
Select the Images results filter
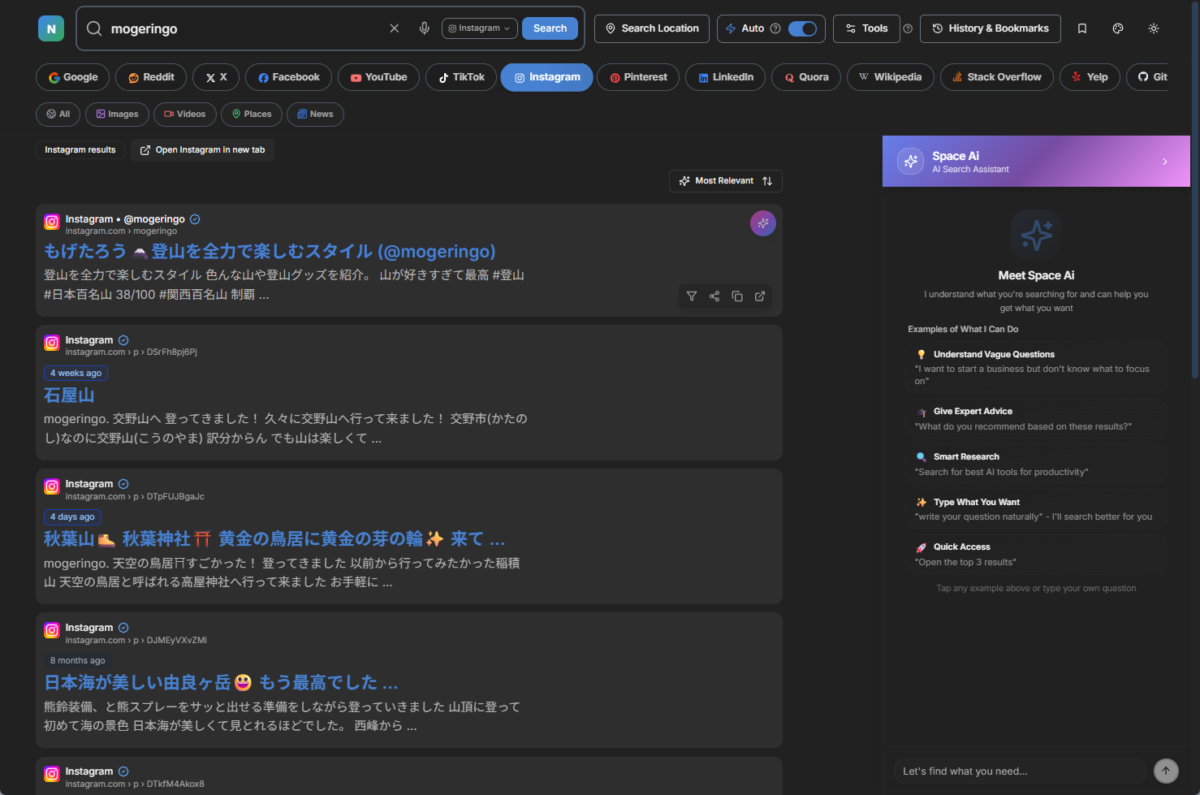point(117,113)
